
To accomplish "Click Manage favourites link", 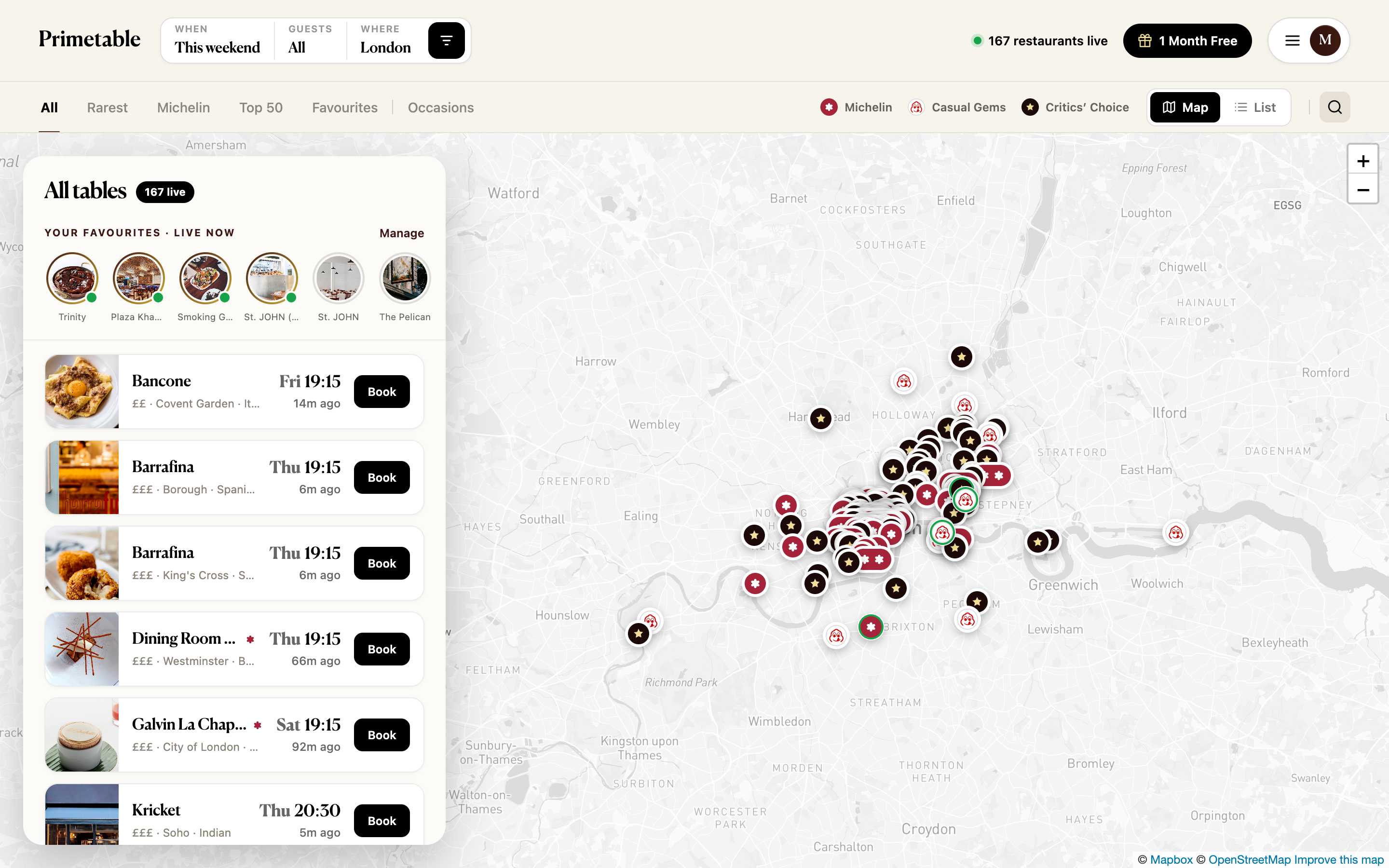I will coord(402,233).
